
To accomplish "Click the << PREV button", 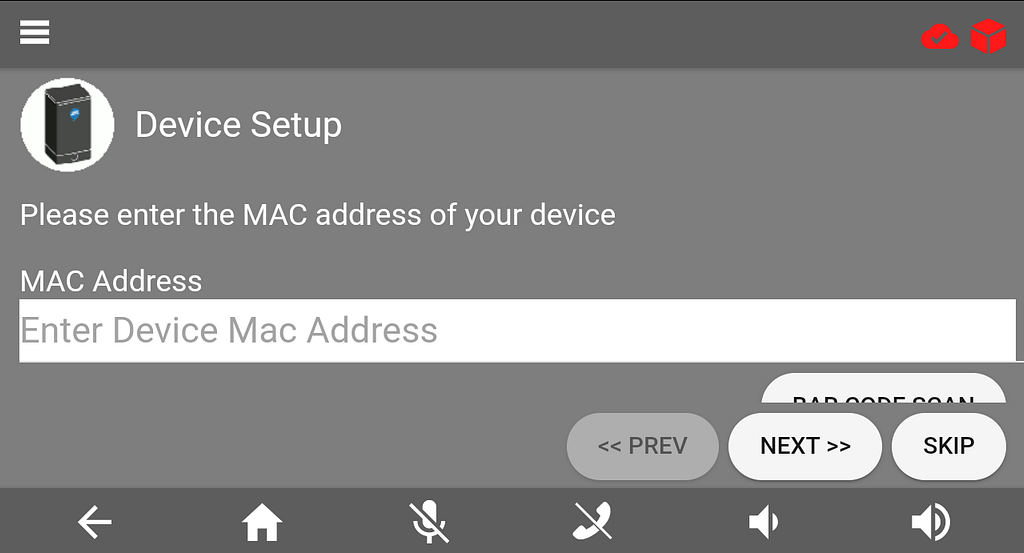I will (x=643, y=446).
